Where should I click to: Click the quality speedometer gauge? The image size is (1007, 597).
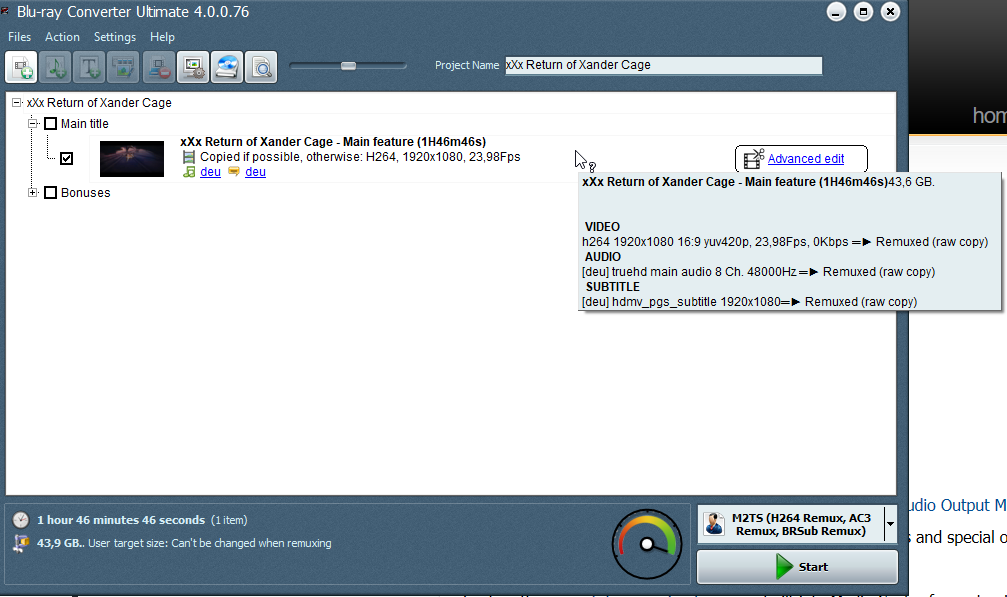click(x=647, y=544)
